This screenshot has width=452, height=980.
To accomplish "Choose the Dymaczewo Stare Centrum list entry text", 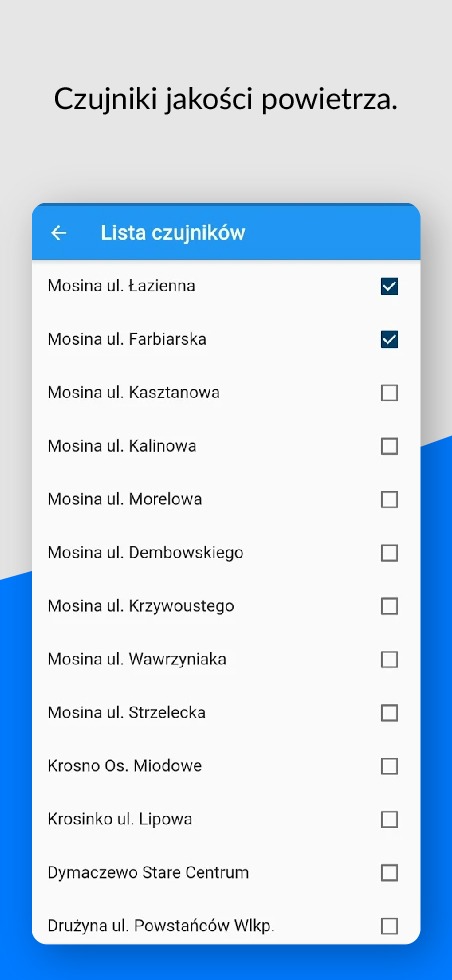I will 148,872.
